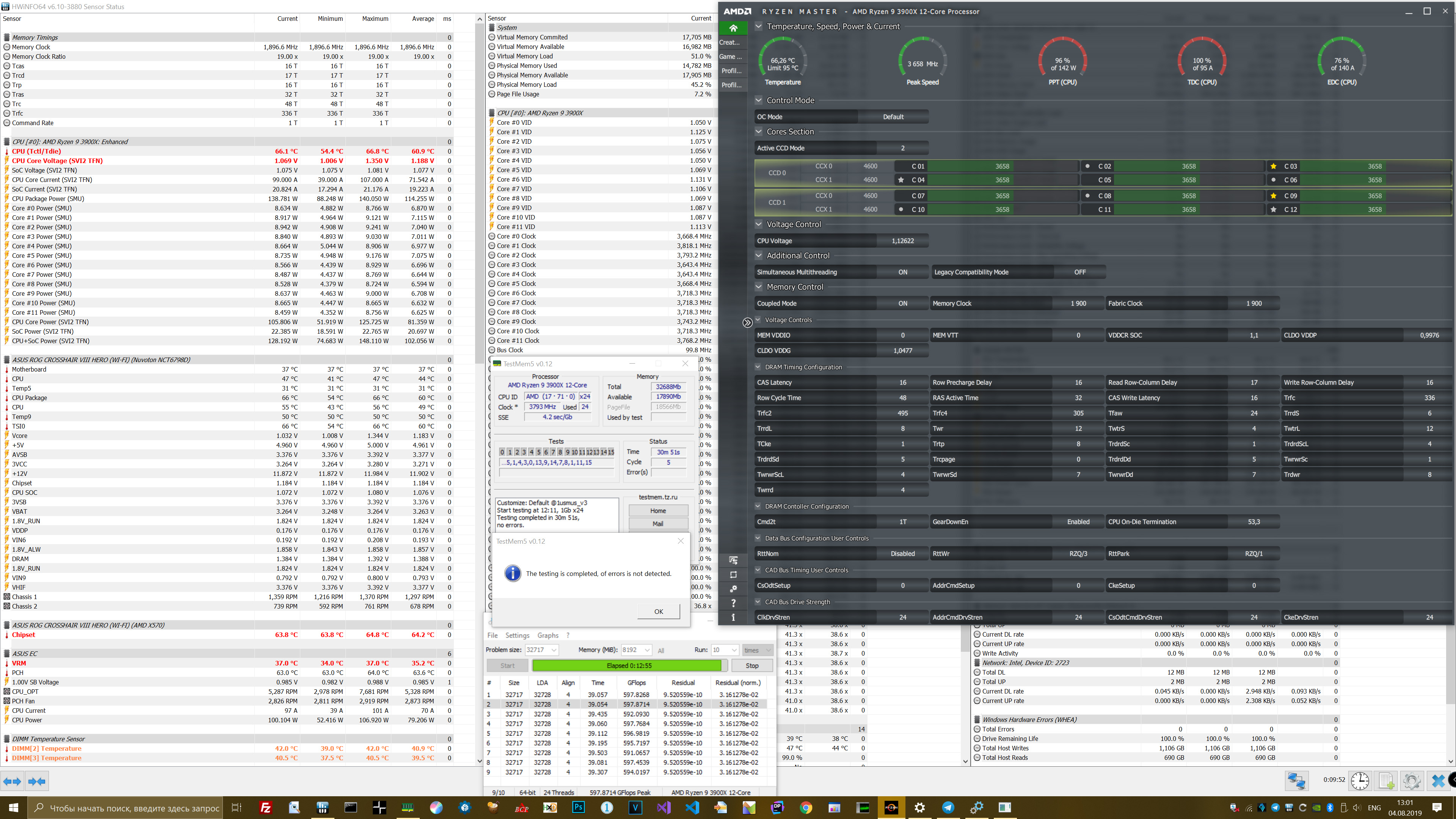The width and height of the screenshot is (1456, 819).
Task: Open HWiNFO sensor settings gear icon
Action: click(1411, 781)
